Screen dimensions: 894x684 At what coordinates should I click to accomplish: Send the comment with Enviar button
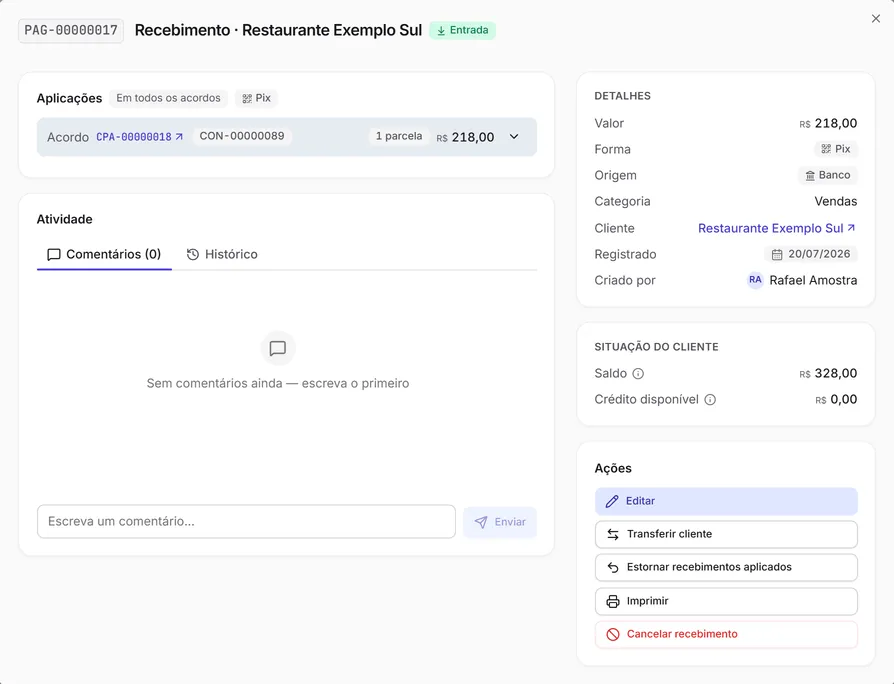pos(500,522)
